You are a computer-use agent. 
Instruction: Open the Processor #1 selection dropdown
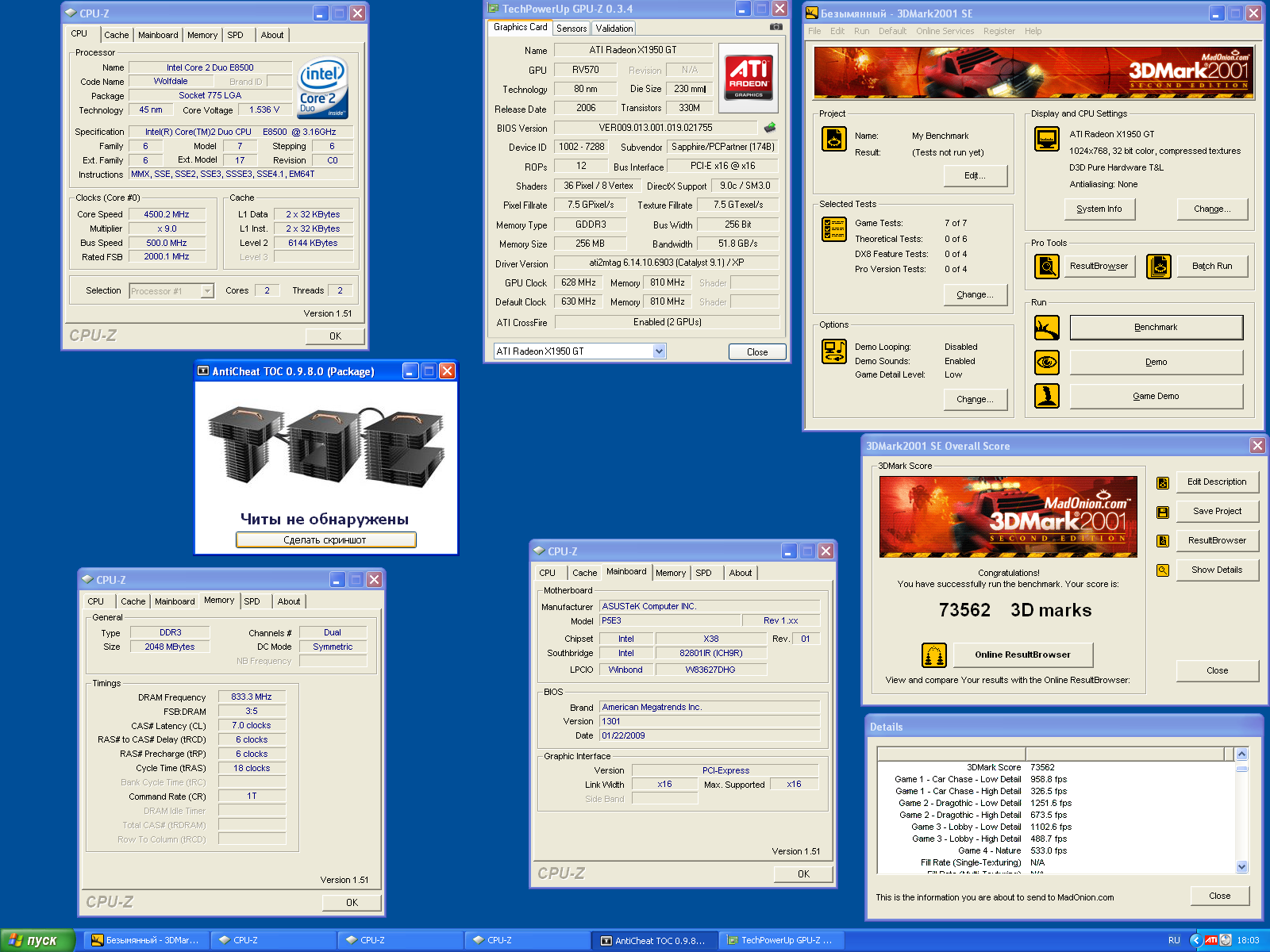coord(207,290)
